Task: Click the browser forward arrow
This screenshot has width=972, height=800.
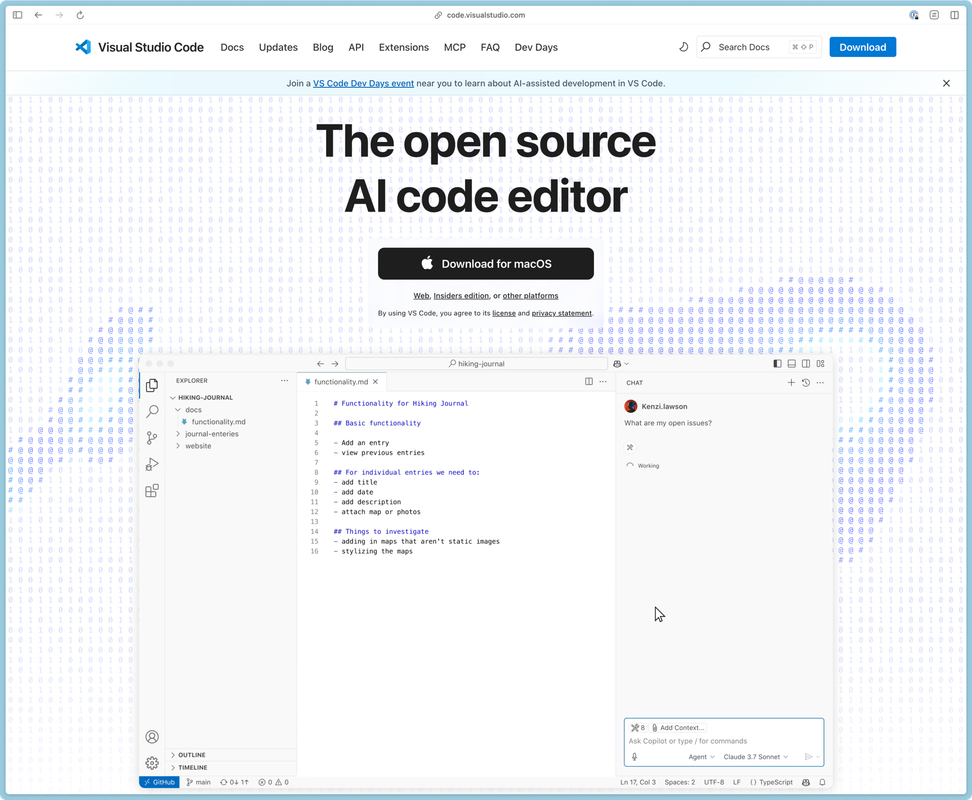Action: (59, 15)
